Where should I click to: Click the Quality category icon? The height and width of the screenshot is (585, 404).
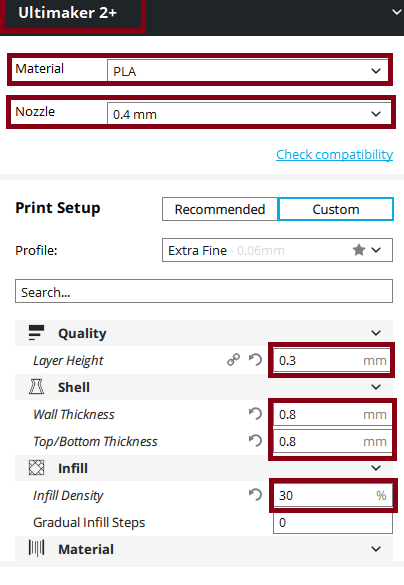click(x=36, y=333)
